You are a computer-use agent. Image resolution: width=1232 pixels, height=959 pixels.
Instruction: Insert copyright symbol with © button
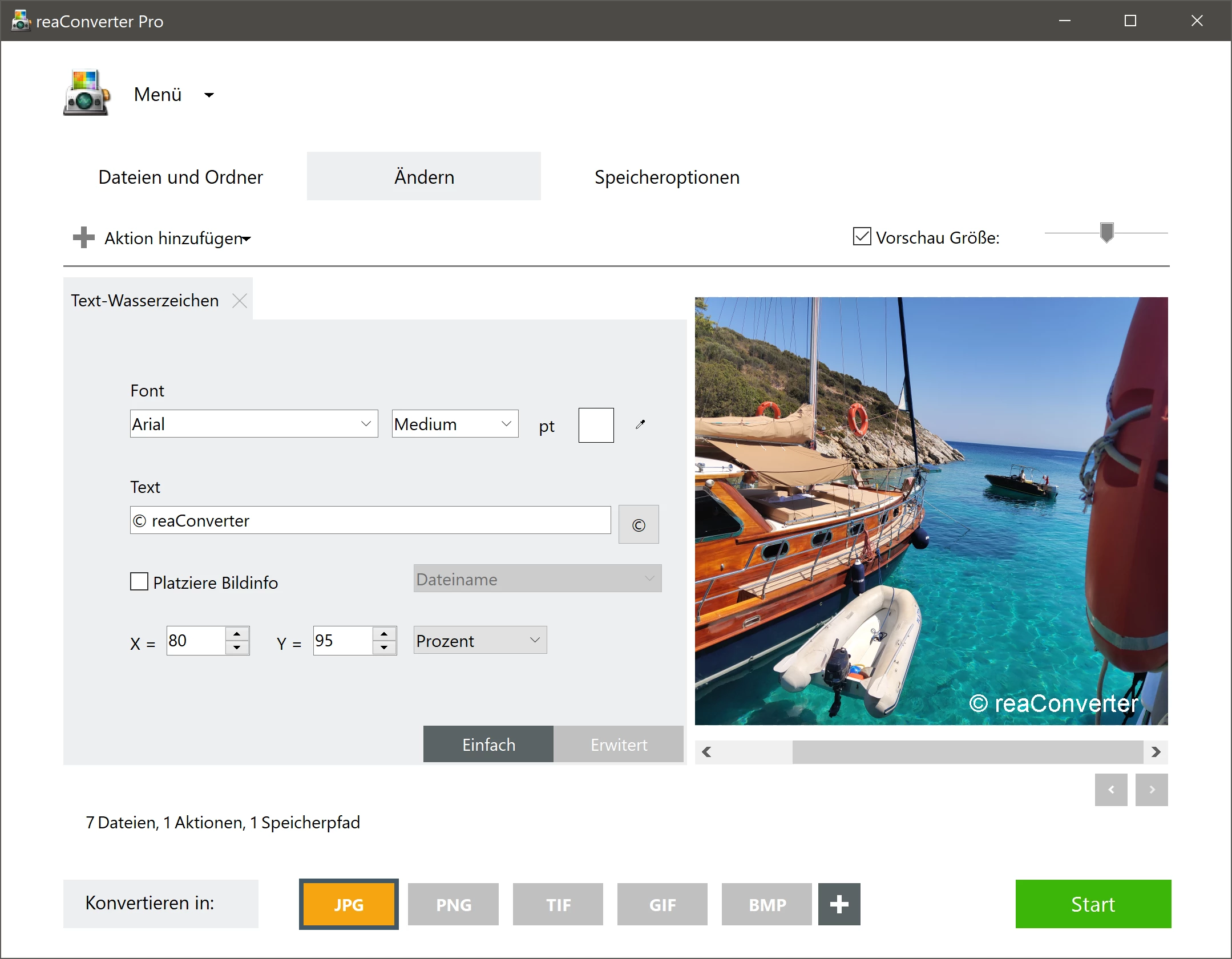point(638,524)
